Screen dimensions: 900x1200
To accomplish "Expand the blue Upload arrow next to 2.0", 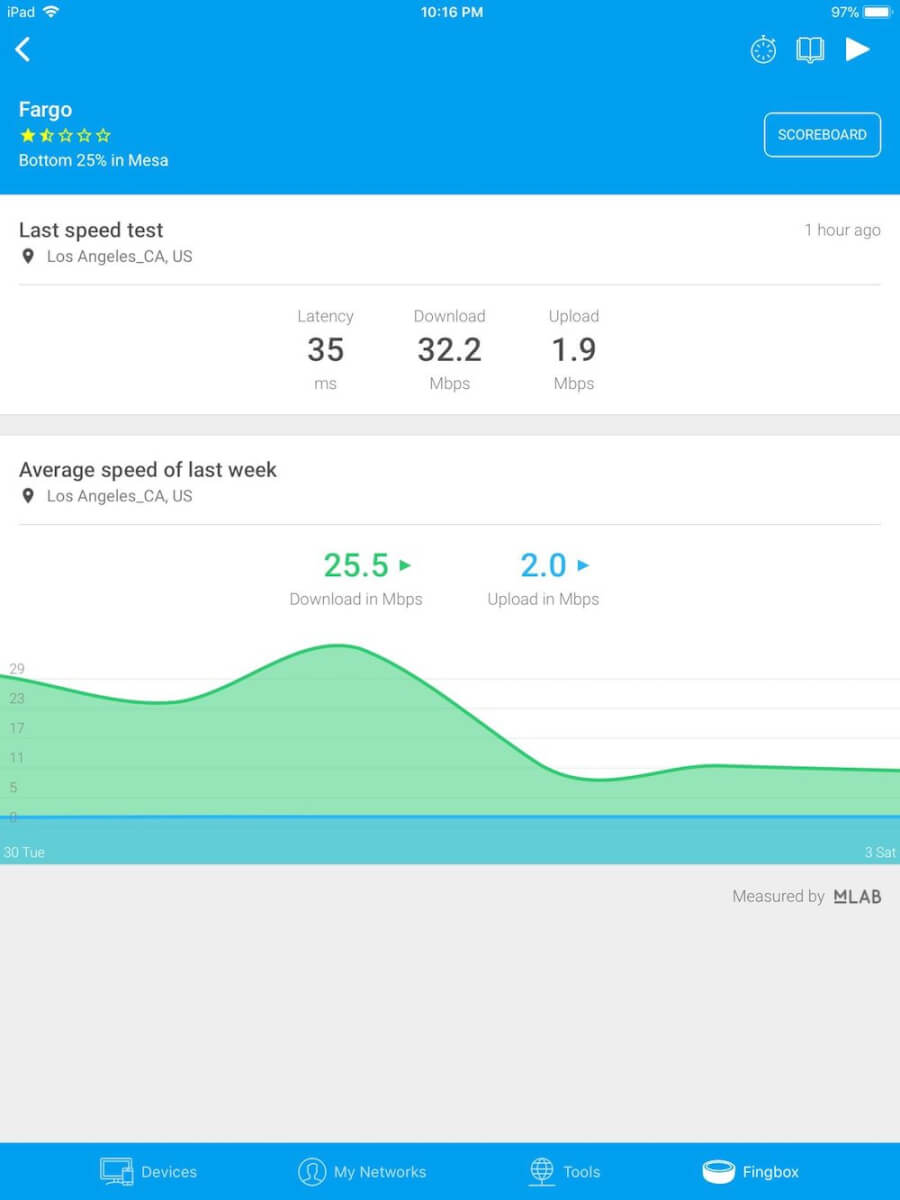I will 583,565.
